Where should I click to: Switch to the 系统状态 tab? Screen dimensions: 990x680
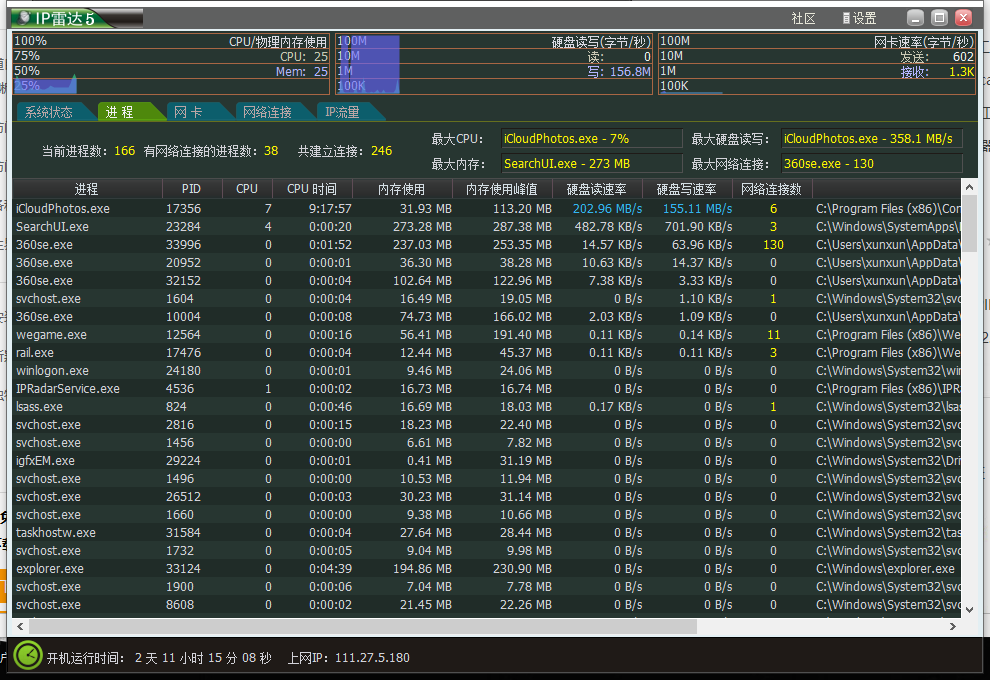click(x=49, y=112)
